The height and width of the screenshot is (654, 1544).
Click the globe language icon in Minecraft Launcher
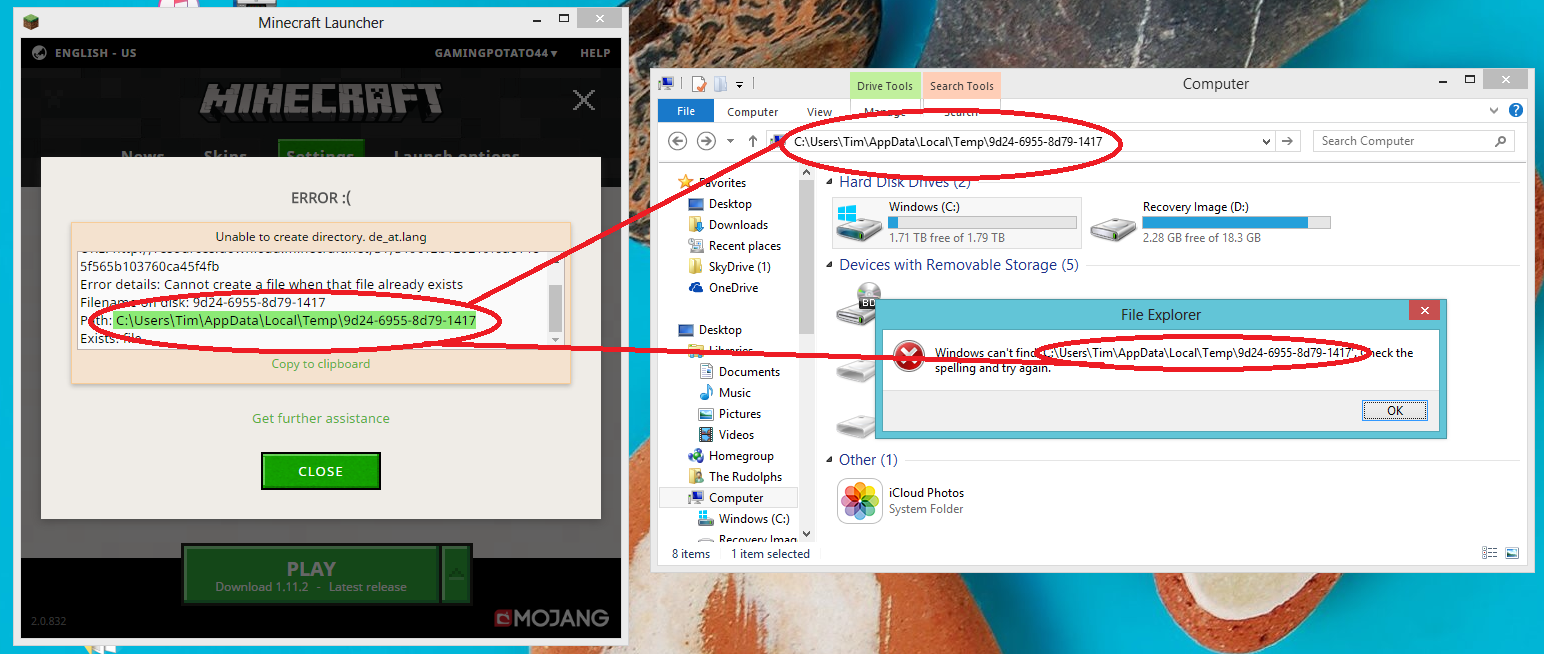point(39,53)
